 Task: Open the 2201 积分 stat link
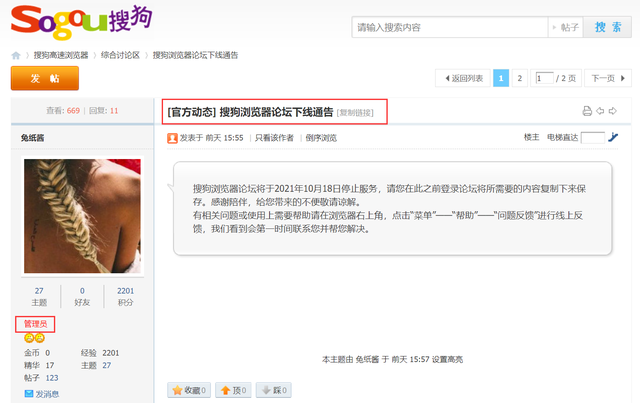pos(125,296)
